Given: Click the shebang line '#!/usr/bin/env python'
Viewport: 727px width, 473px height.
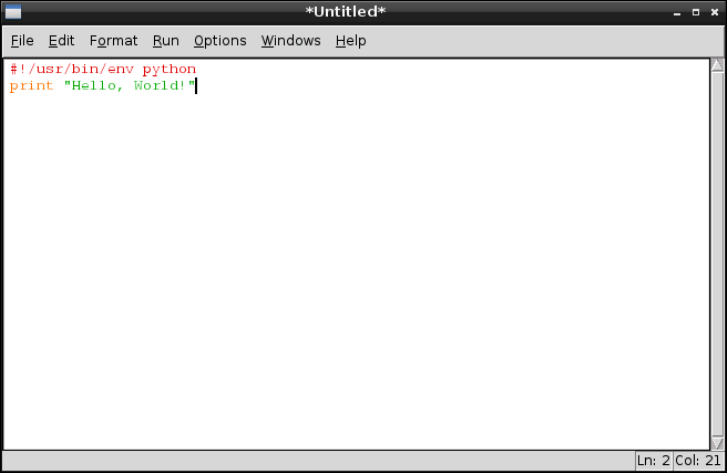Looking at the screenshot, I should 103,69.
